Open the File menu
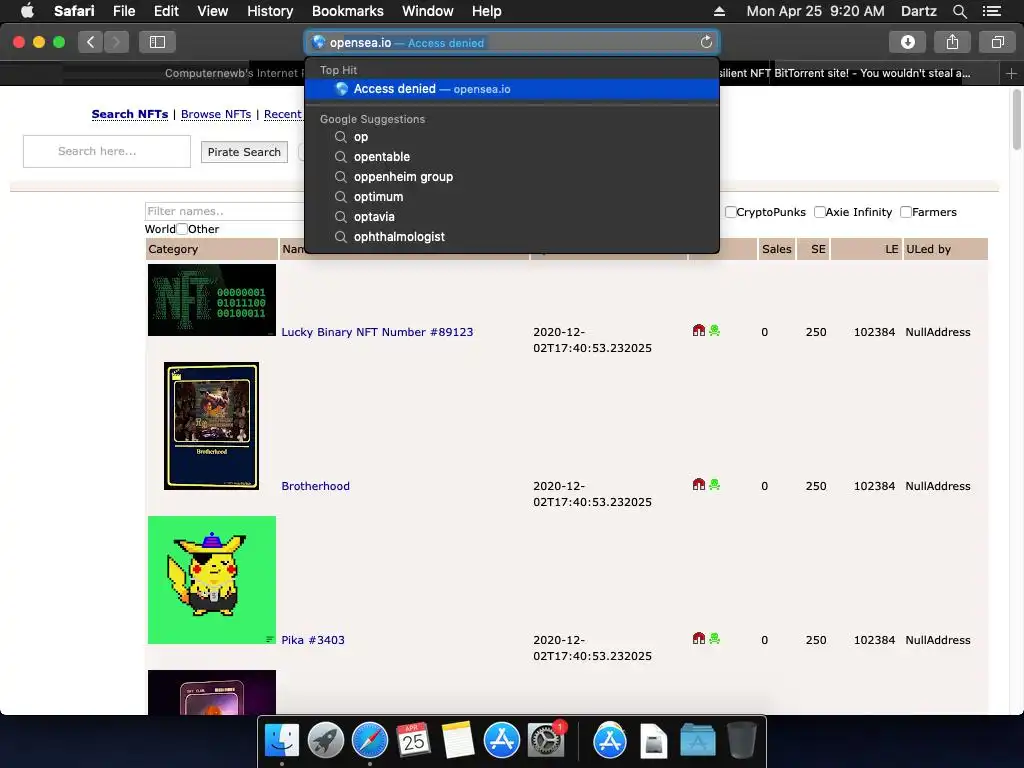This screenshot has width=1024, height=768. [x=123, y=11]
